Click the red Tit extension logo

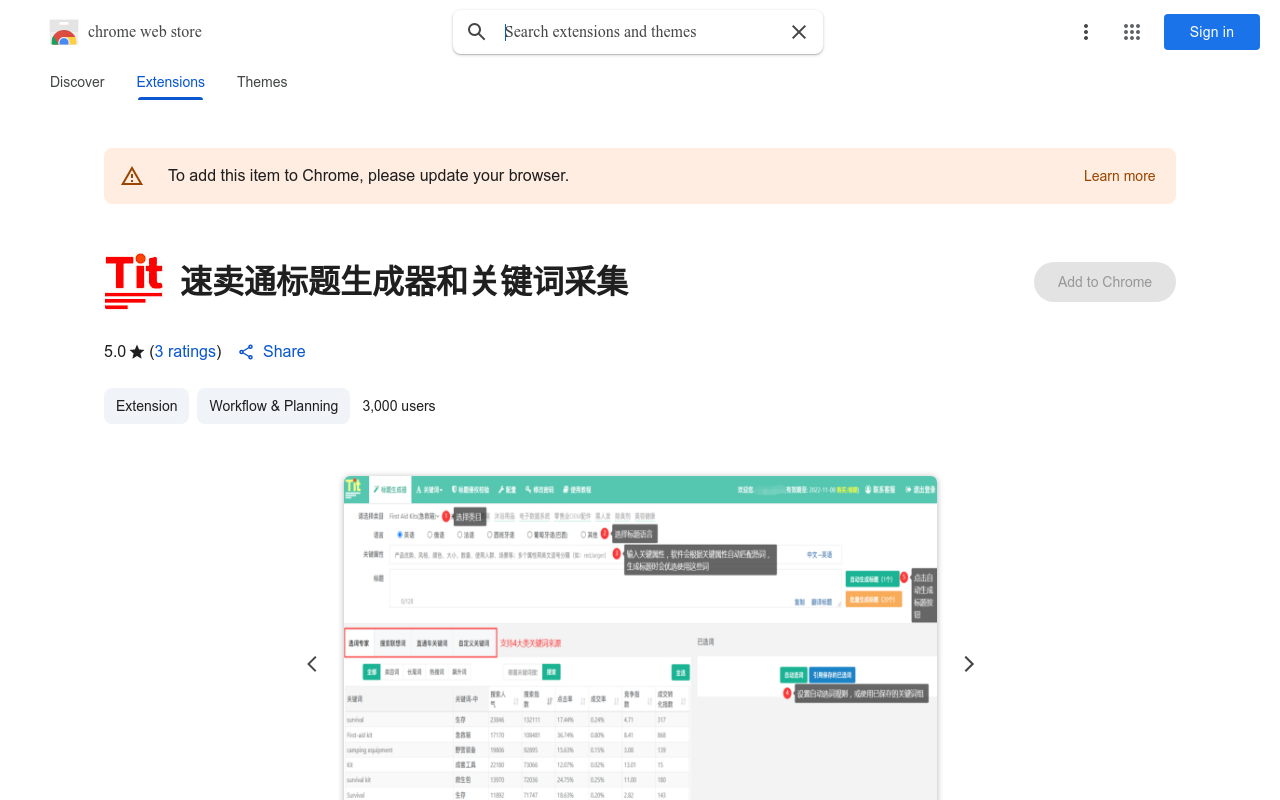[133, 282]
